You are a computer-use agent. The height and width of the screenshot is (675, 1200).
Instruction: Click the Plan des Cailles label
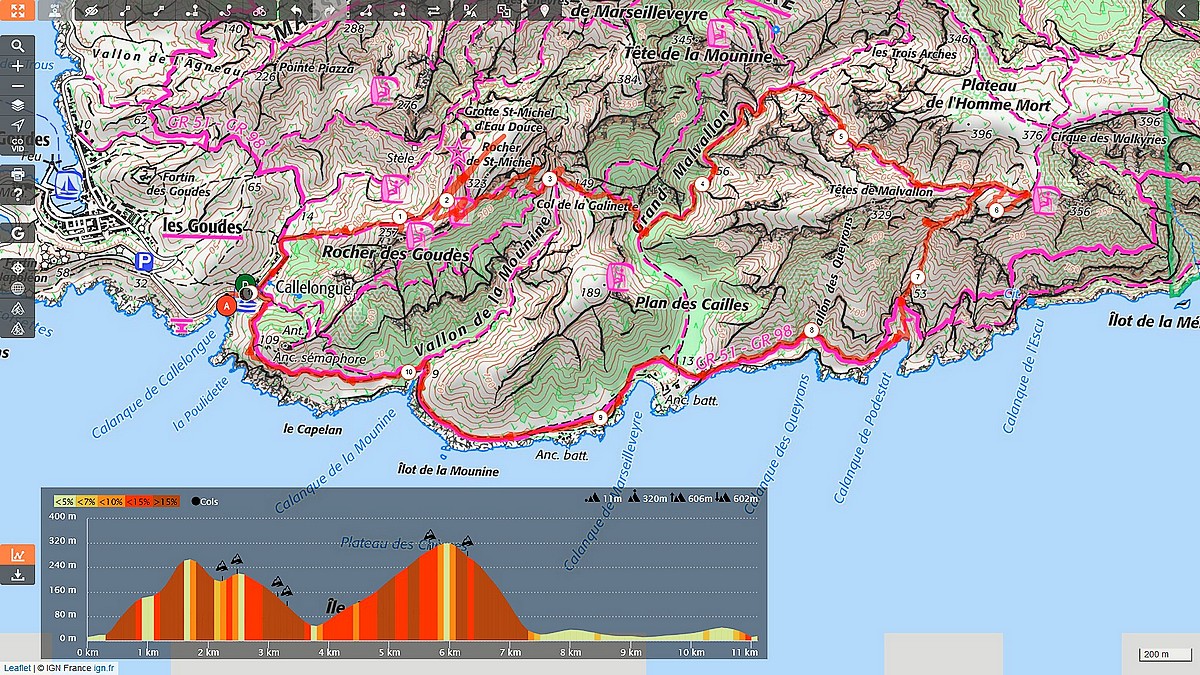point(691,304)
